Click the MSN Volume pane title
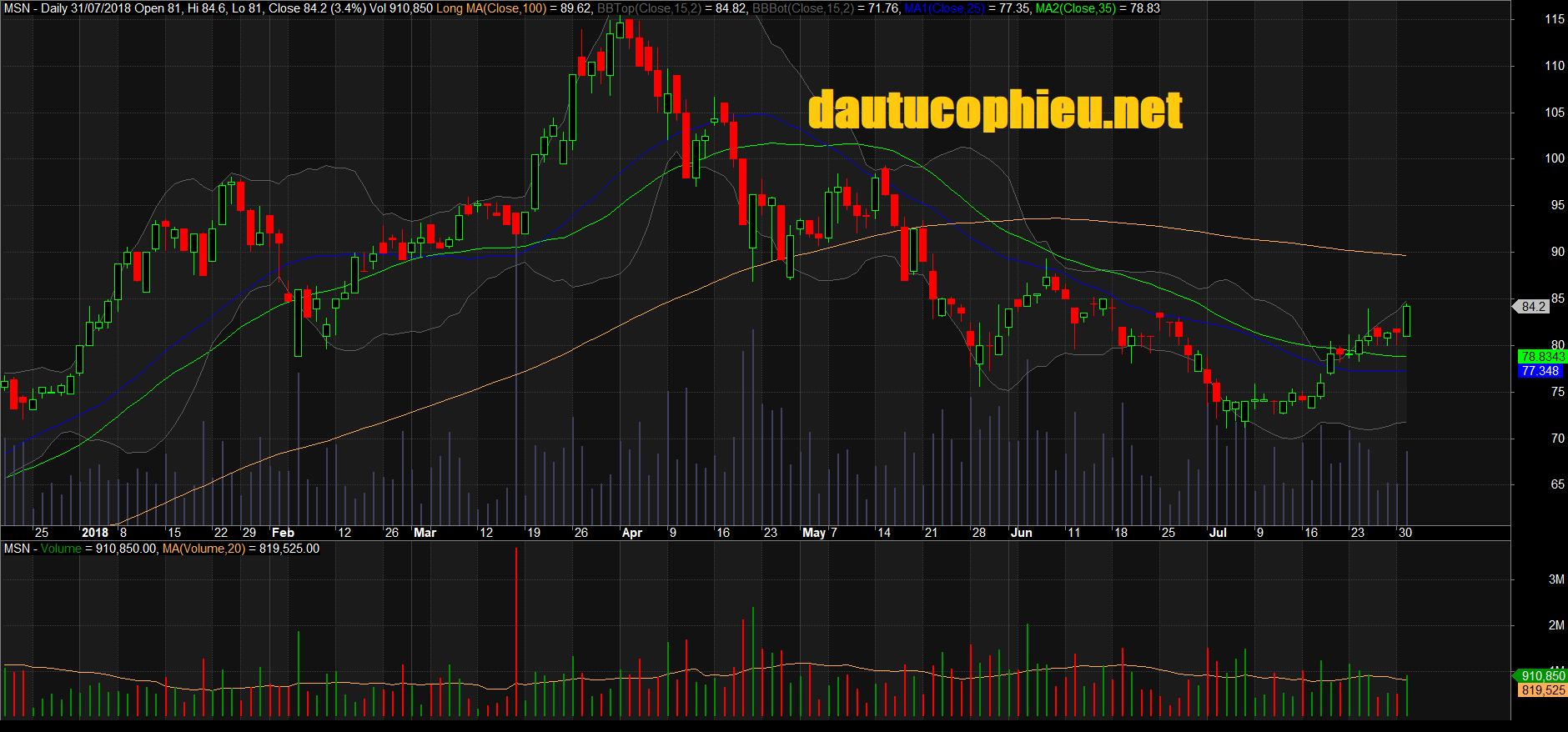This screenshot has width=1568, height=732. point(43,549)
